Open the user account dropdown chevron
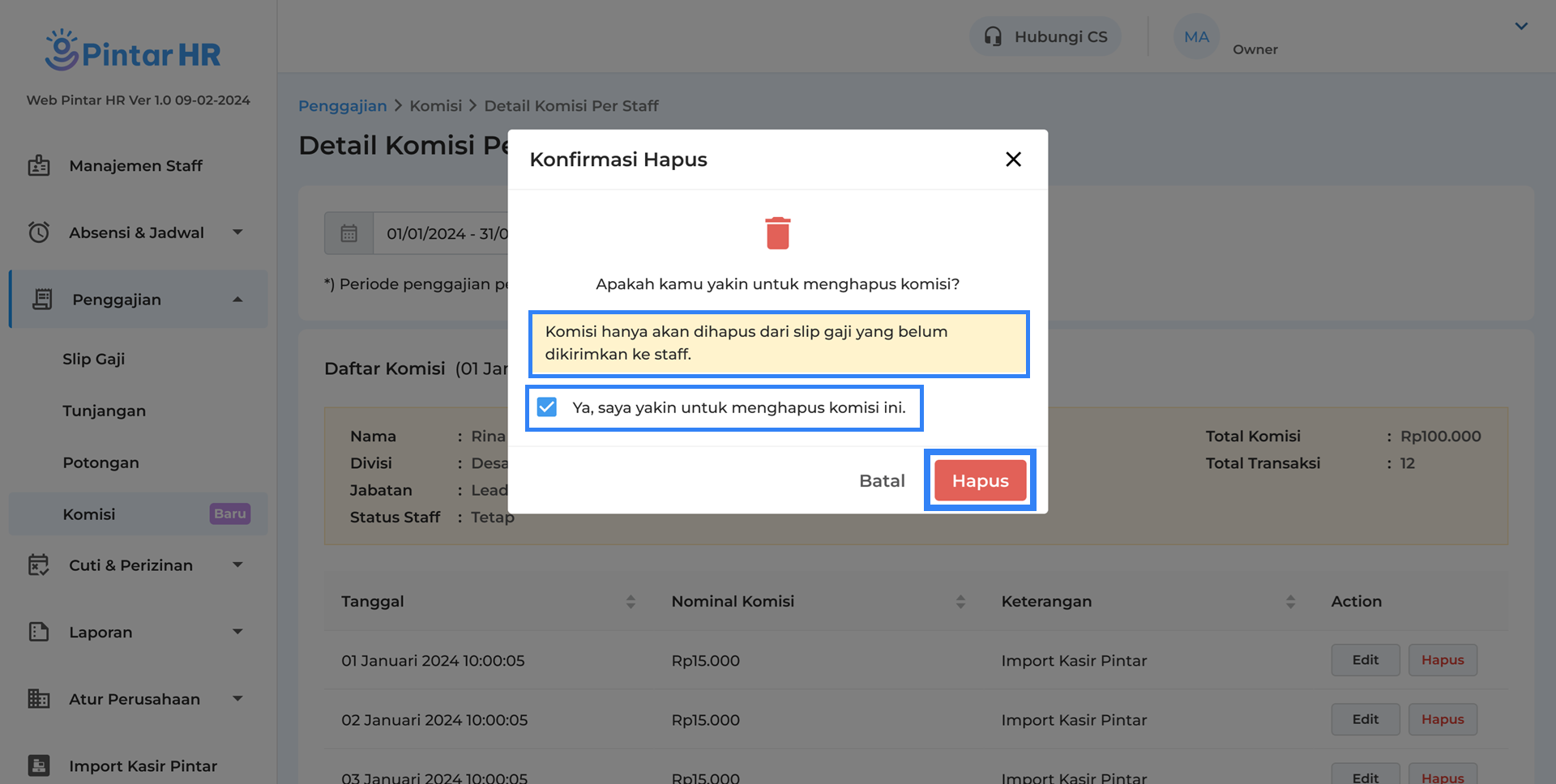 point(1521,26)
